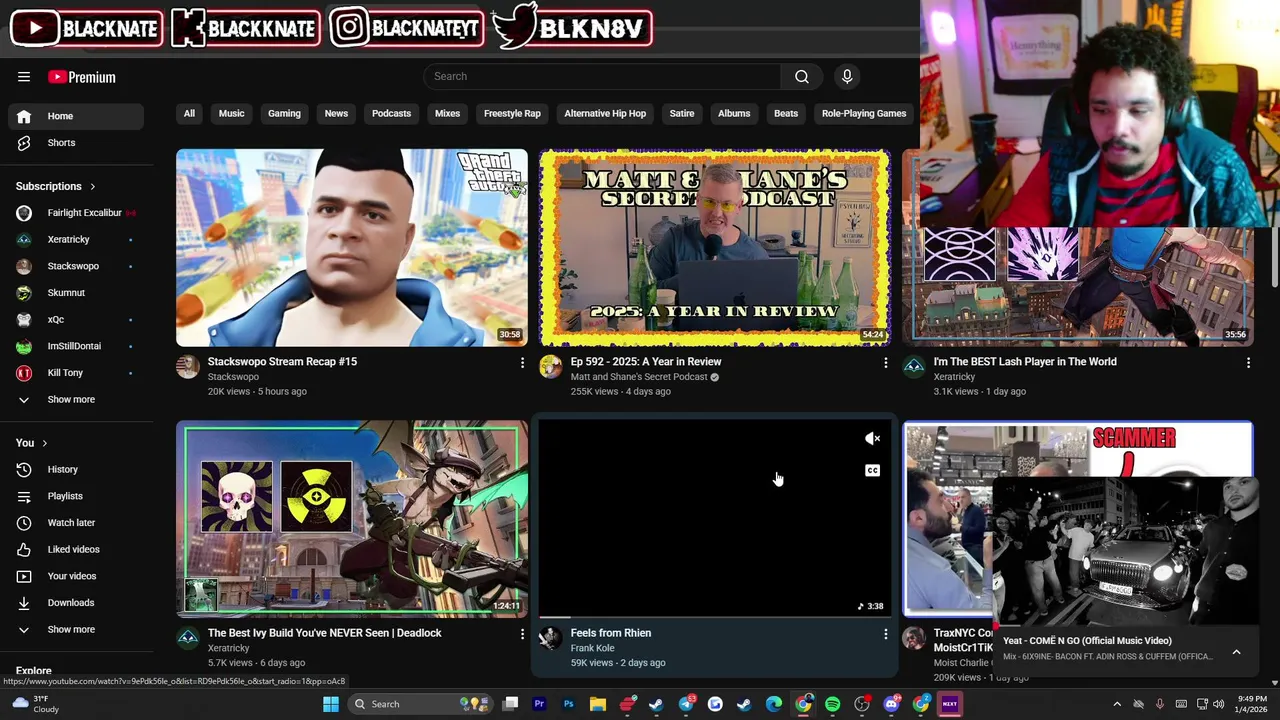The height and width of the screenshot is (720, 1280).
Task: Expand the You section arrow
Action: pos(45,443)
